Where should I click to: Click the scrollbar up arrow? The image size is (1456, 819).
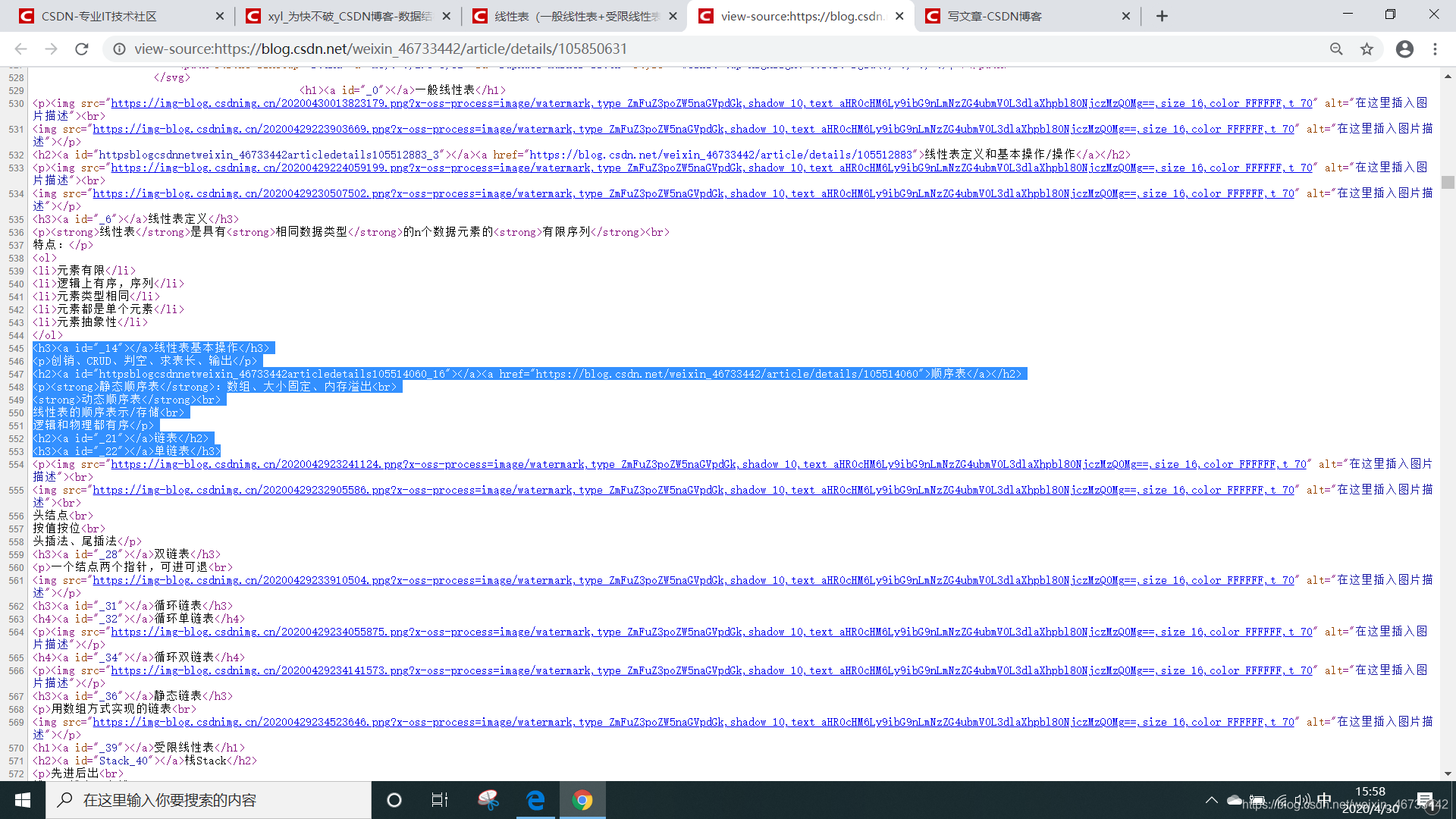point(1448,77)
